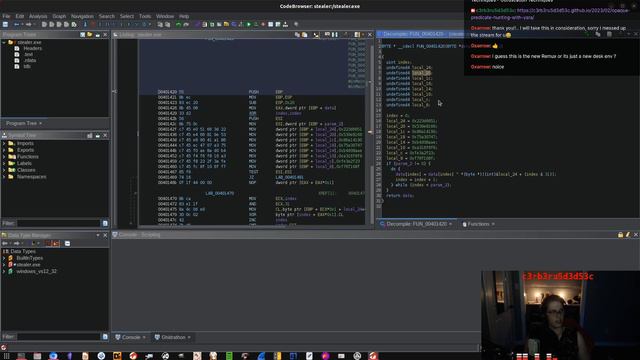Open blue browser icon in taskbar
640x360 pixels.
click(53, 356)
